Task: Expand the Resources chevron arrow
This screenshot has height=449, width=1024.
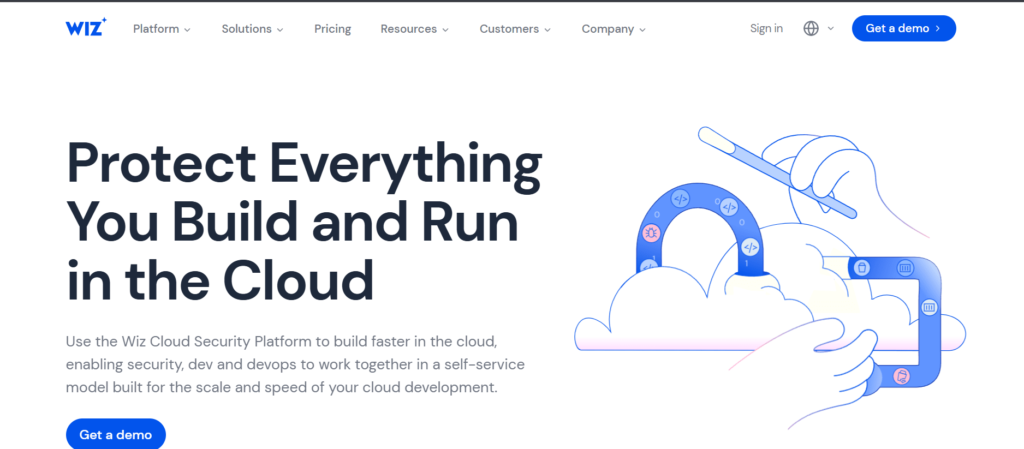Action: coord(445,29)
